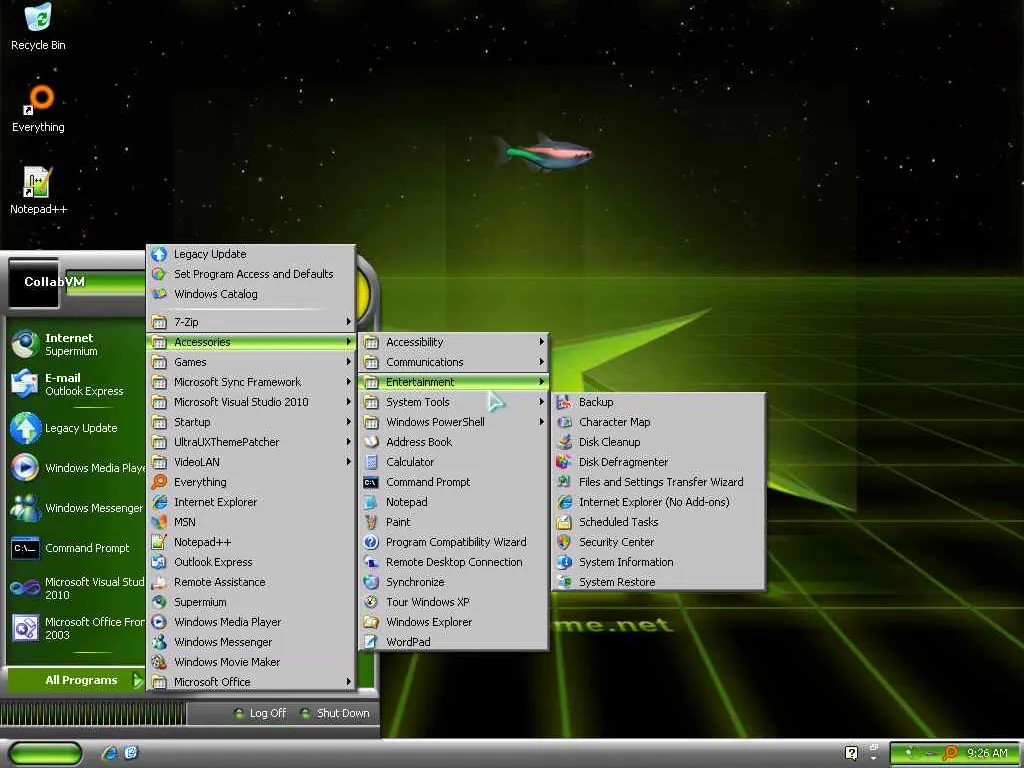Screen dimensions: 1024x768
Task: Open Remote Assistance entry
Action: (x=251, y=582)
